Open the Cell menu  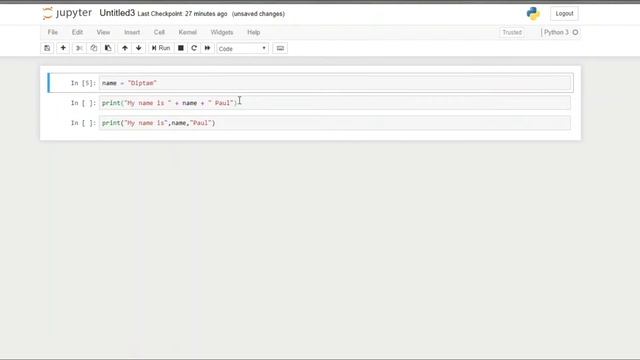click(x=159, y=32)
